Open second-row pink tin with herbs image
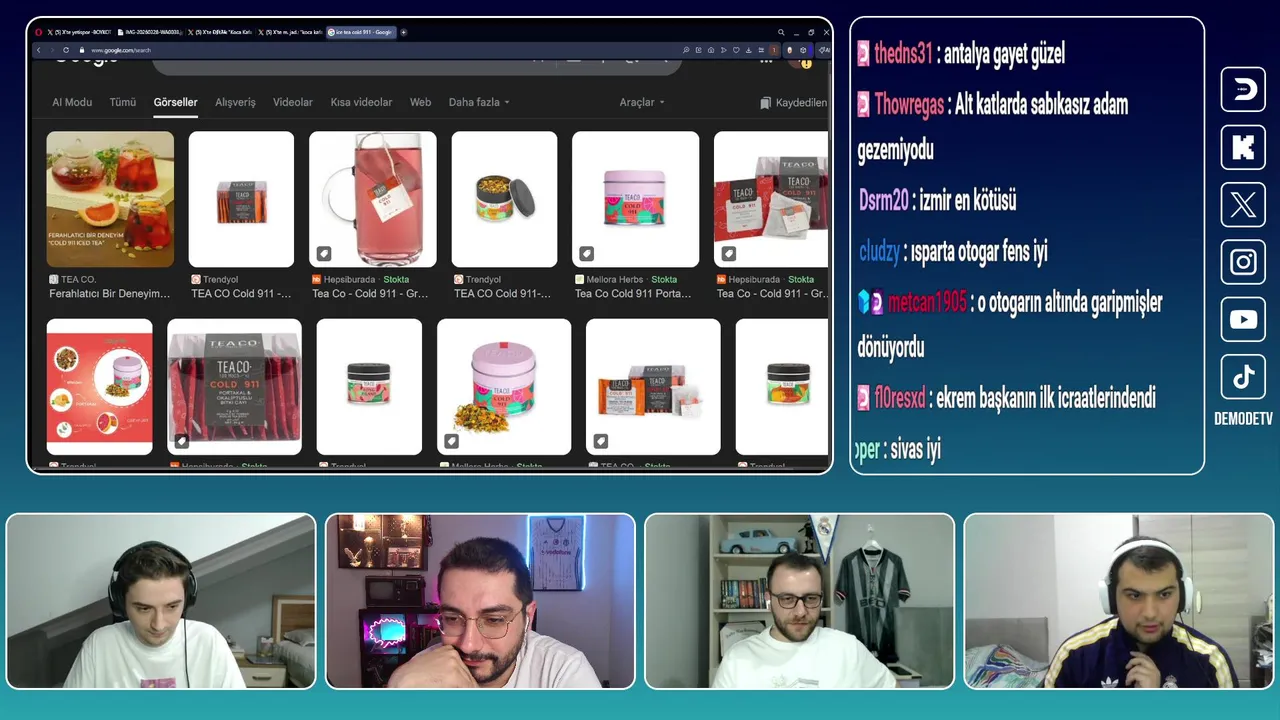This screenshot has height=720, width=1280. (x=504, y=387)
